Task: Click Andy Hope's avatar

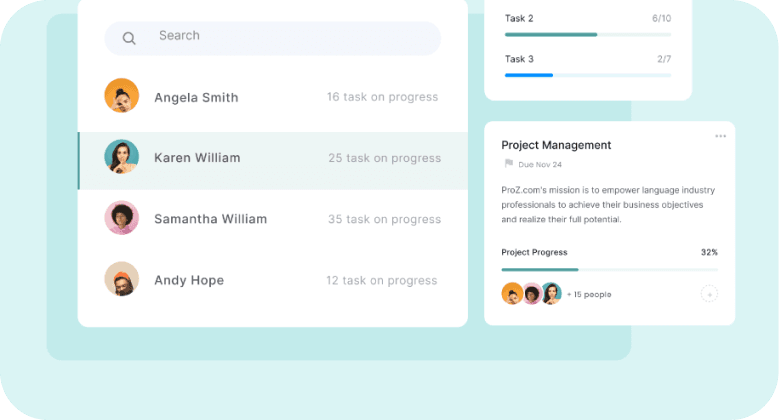Action: (x=121, y=279)
